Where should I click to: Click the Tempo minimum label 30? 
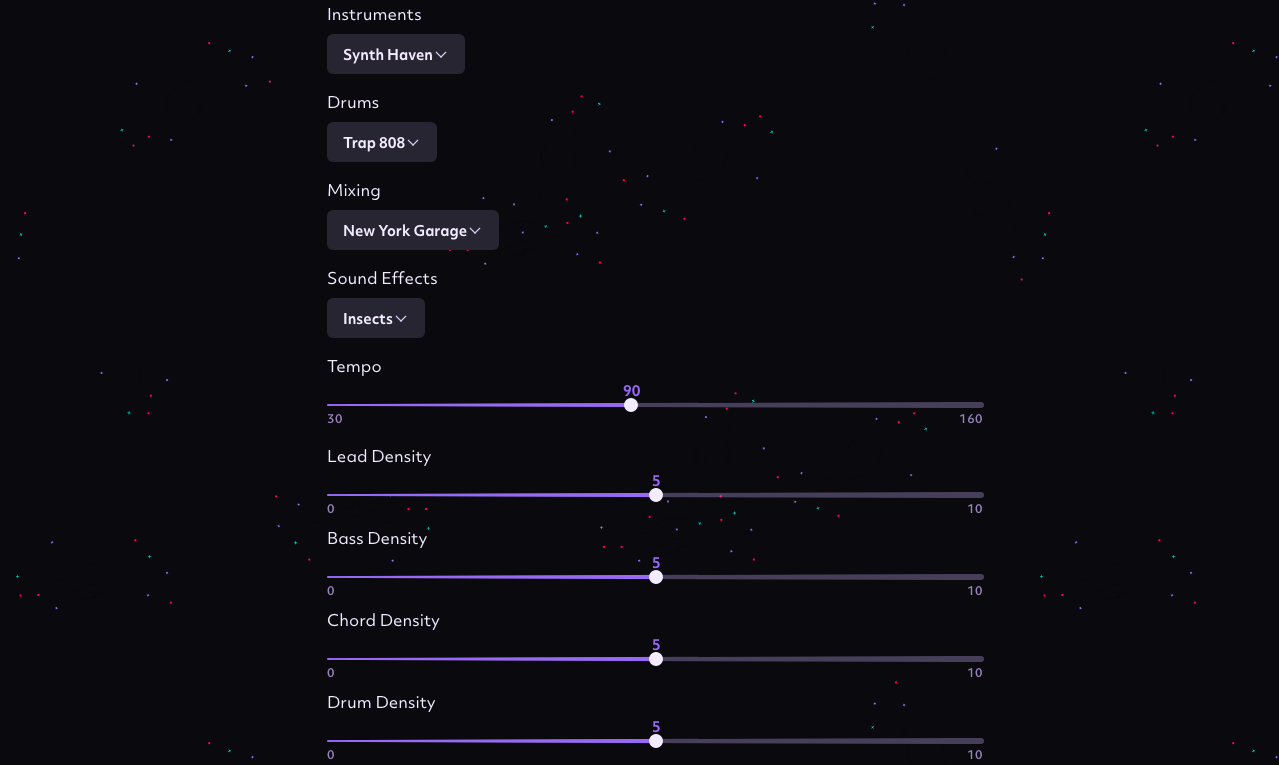tap(335, 419)
